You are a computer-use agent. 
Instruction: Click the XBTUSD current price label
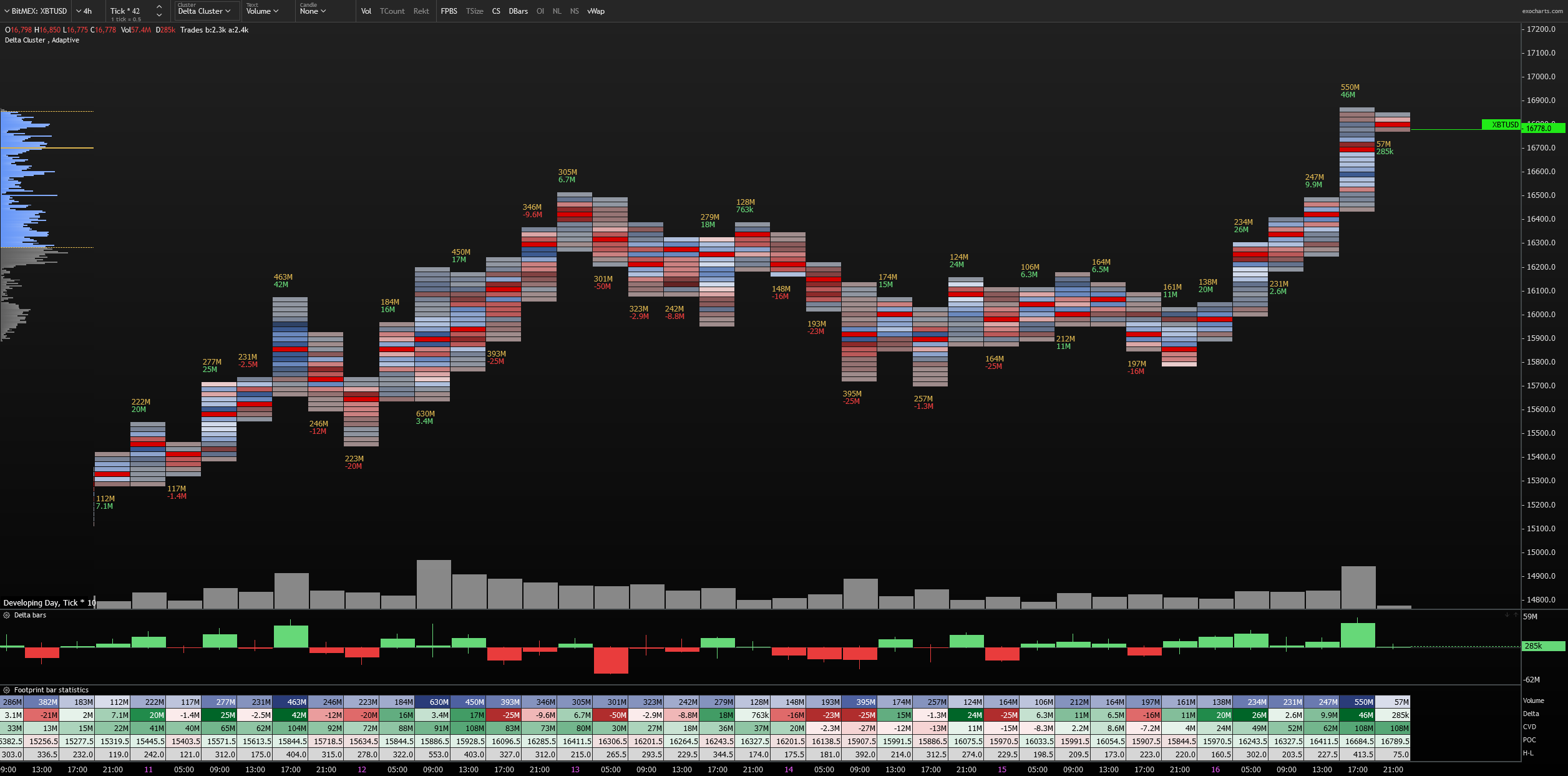pyautogui.click(x=1505, y=125)
